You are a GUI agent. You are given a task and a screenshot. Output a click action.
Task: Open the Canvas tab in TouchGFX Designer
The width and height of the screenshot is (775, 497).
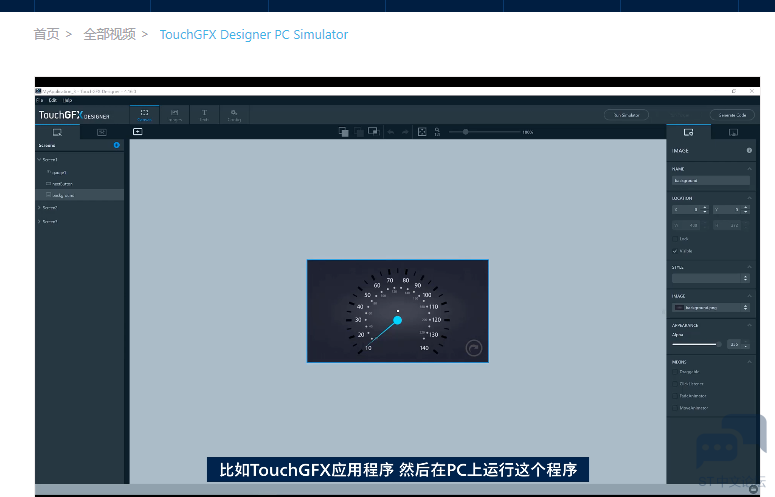(x=144, y=115)
